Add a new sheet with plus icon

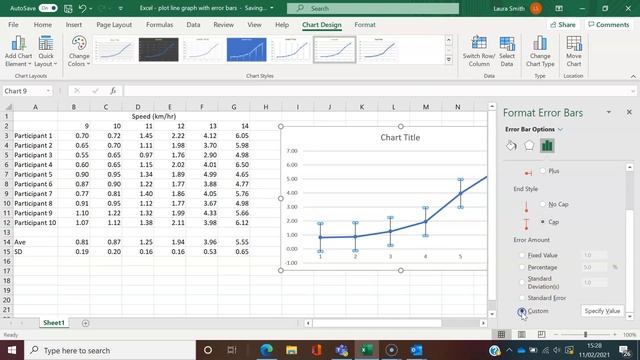pyautogui.click(x=85, y=323)
